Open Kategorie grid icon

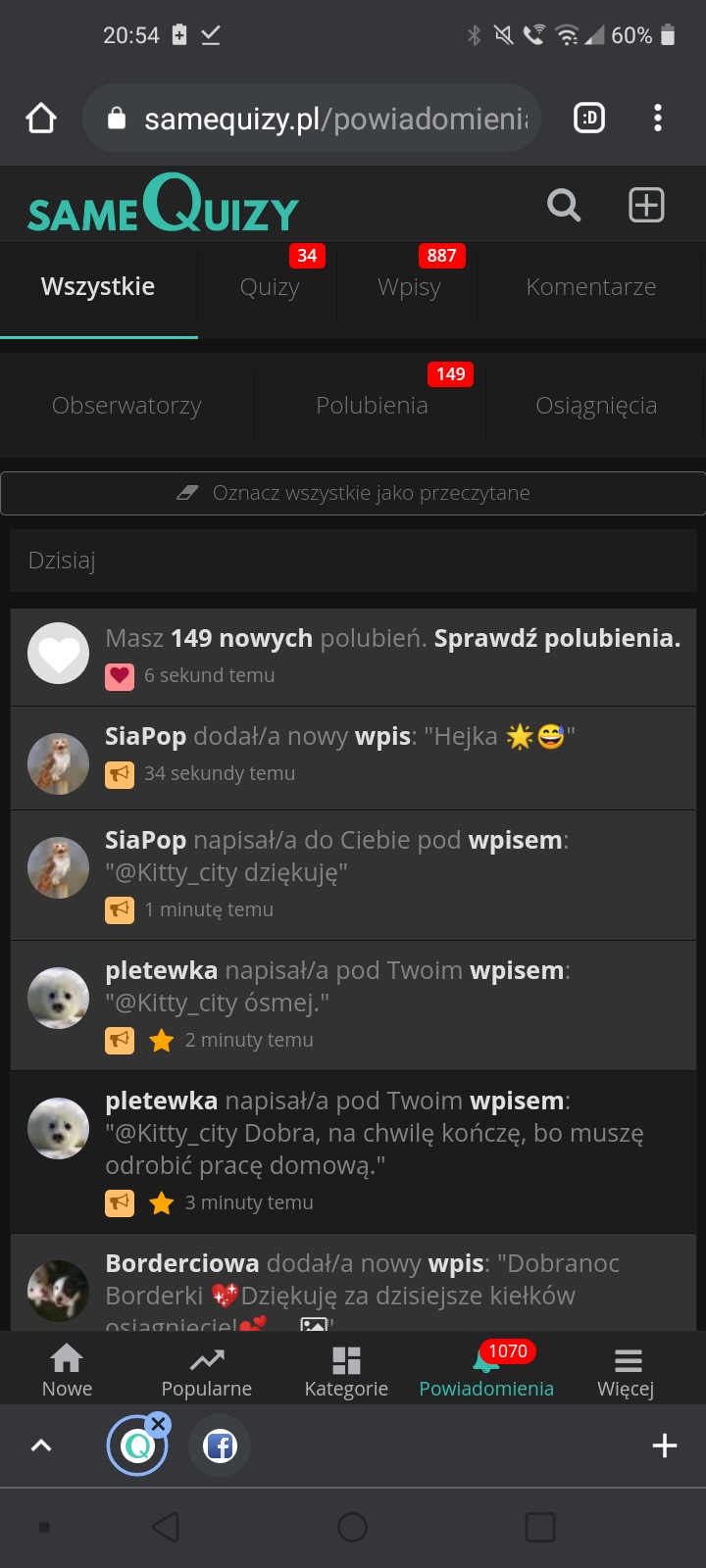coord(346,1360)
